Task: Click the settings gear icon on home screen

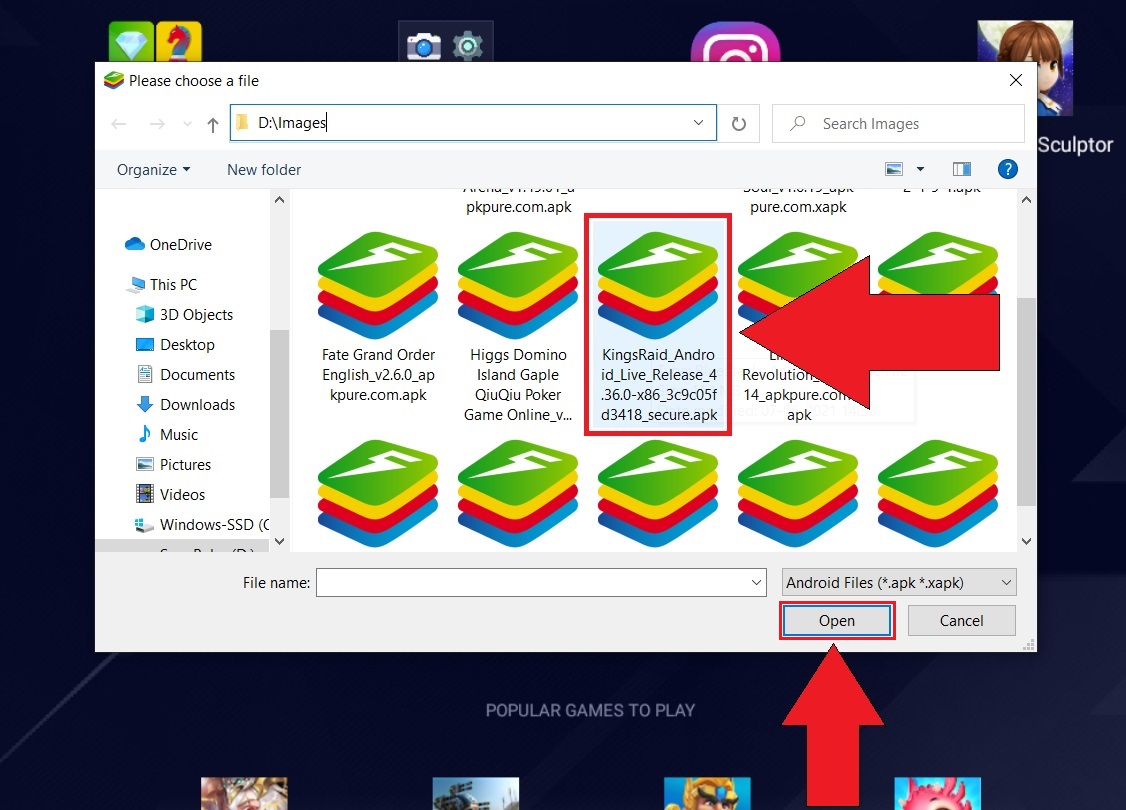Action: pos(467,47)
